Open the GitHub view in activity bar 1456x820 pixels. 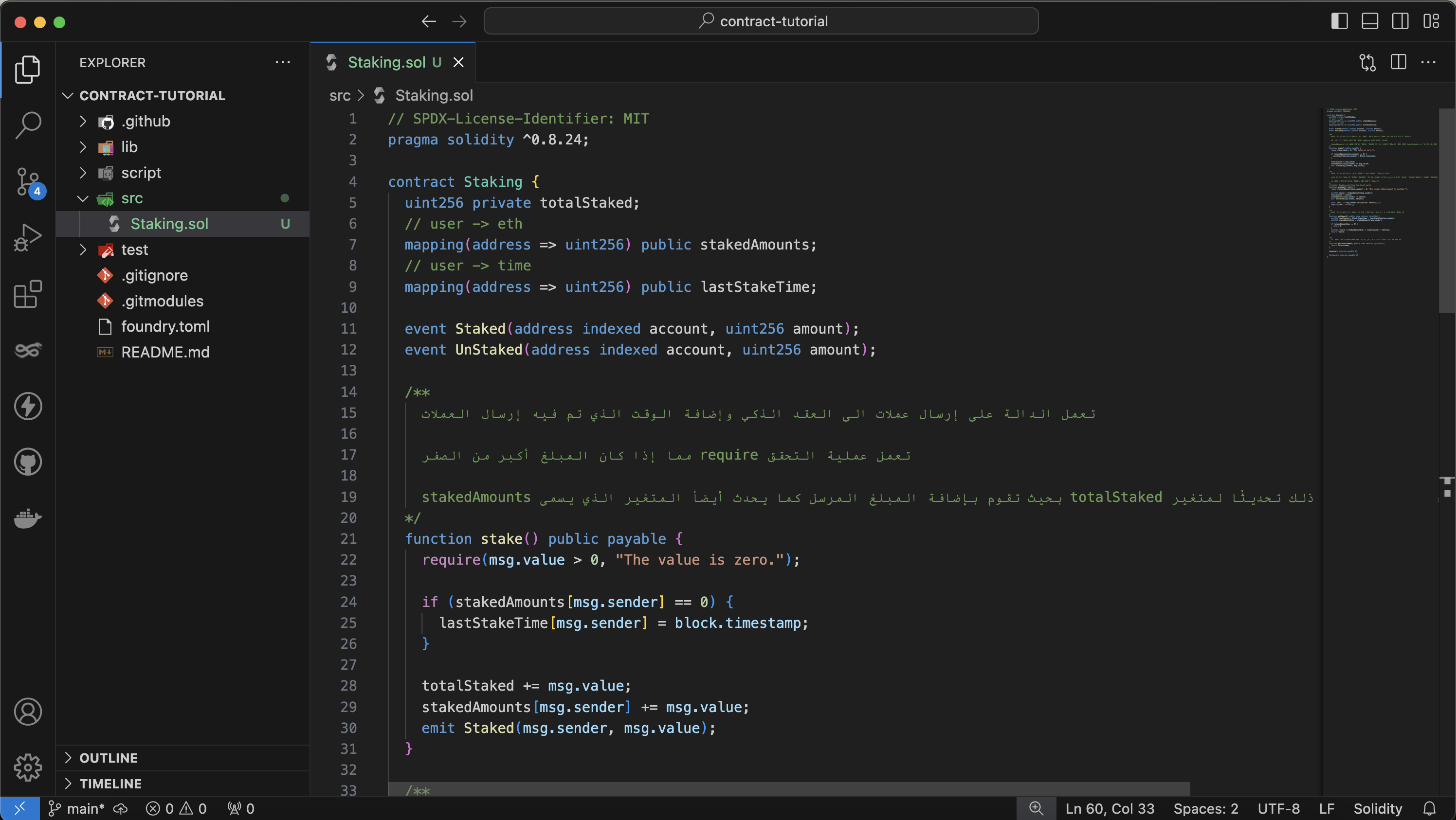pos(28,462)
